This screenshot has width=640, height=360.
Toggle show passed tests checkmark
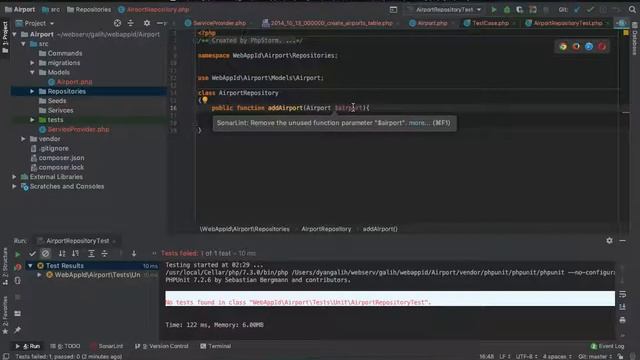[x=32, y=253]
